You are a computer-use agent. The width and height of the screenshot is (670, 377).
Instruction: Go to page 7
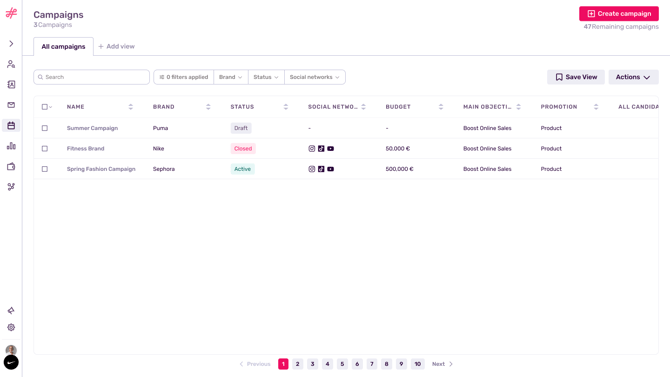coord(372,364)
